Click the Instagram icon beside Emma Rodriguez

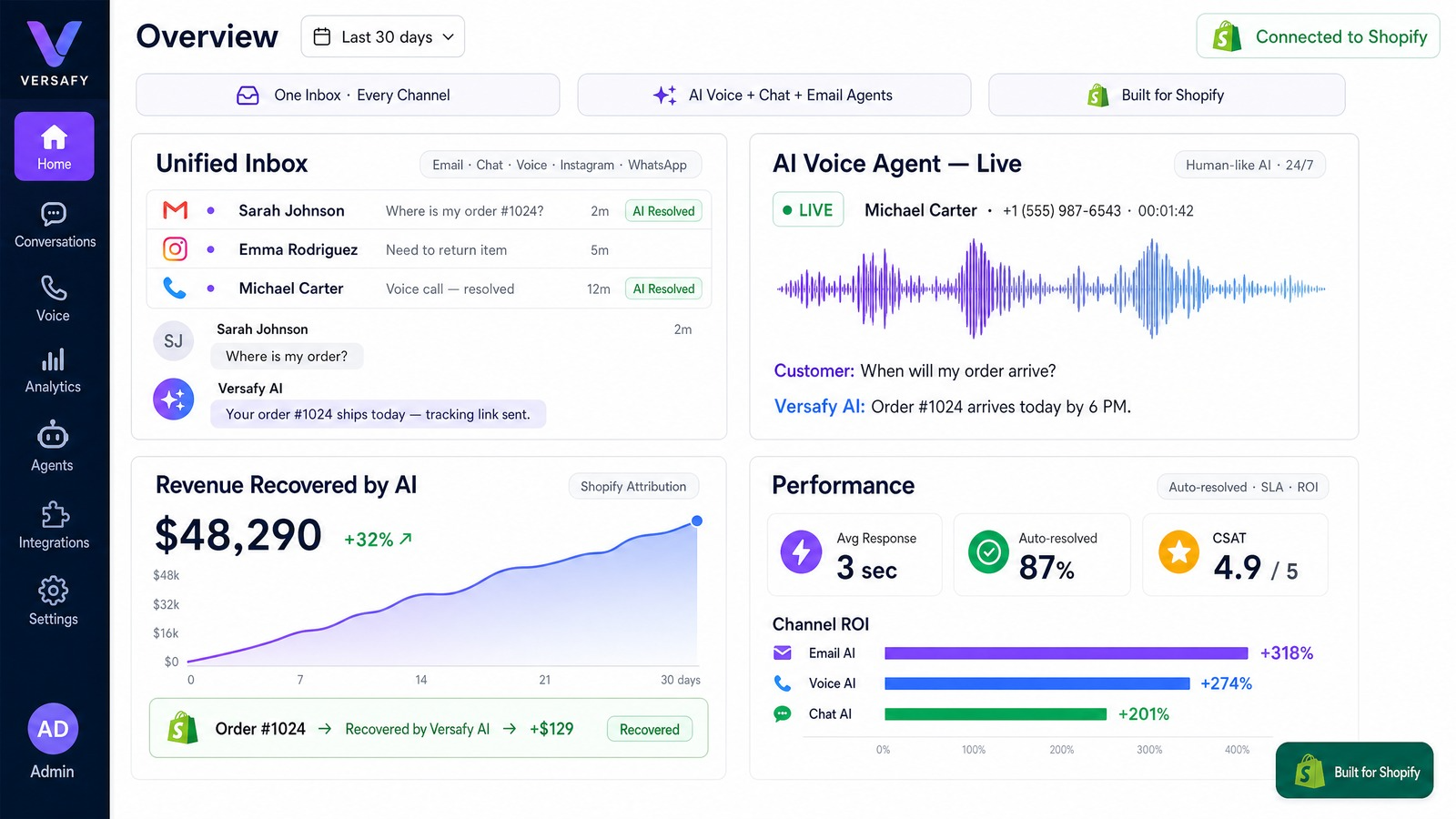[175, 249]
